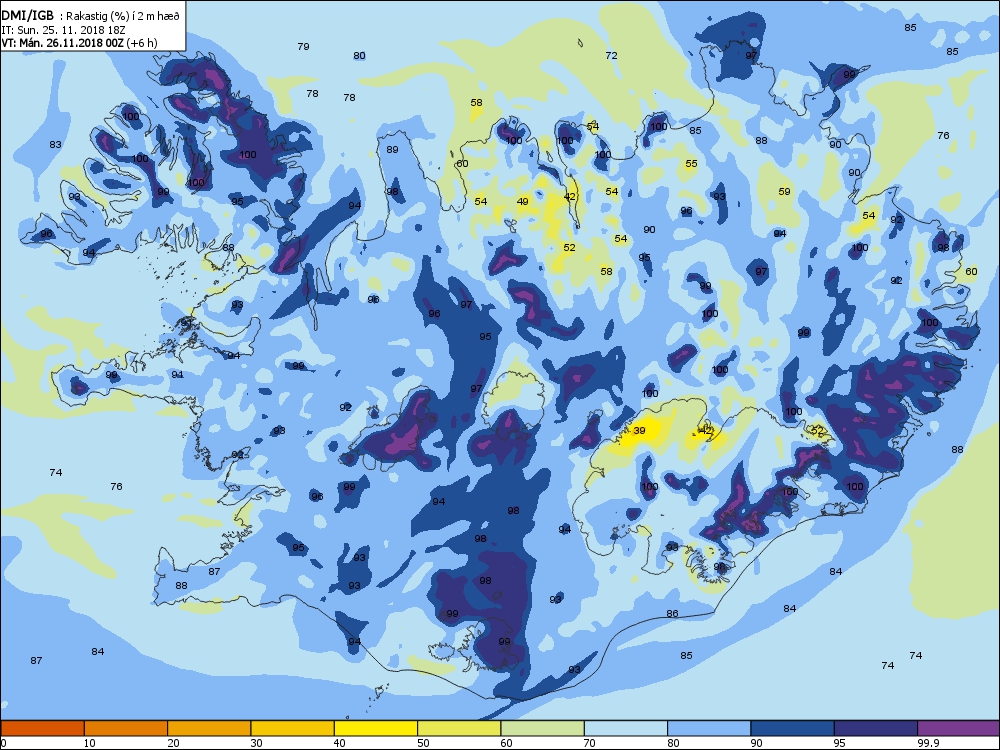Click the map value '91'
This screenshot has width=1000, height=750.
[177, 375]
